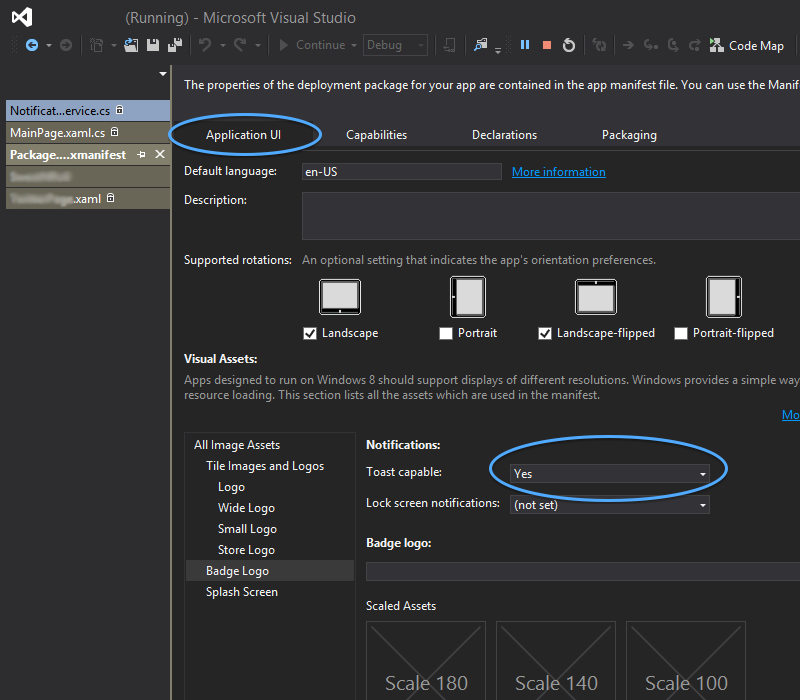Close the Package.appxmanifest tab

point(160,155)
